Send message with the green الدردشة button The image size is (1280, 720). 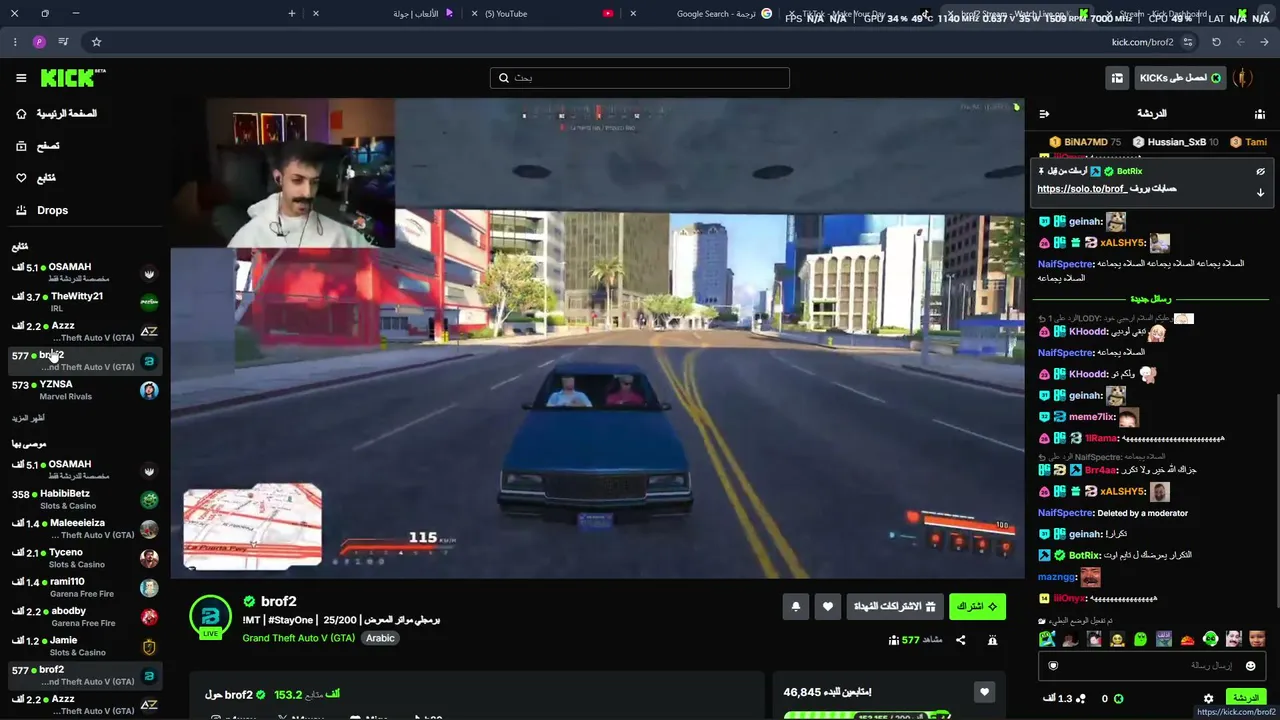coord(1245,698)
